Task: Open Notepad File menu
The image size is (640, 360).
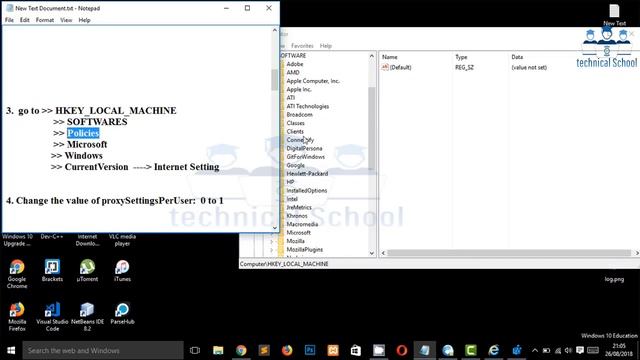Action: pyautogui.click(x=9, y=20)
